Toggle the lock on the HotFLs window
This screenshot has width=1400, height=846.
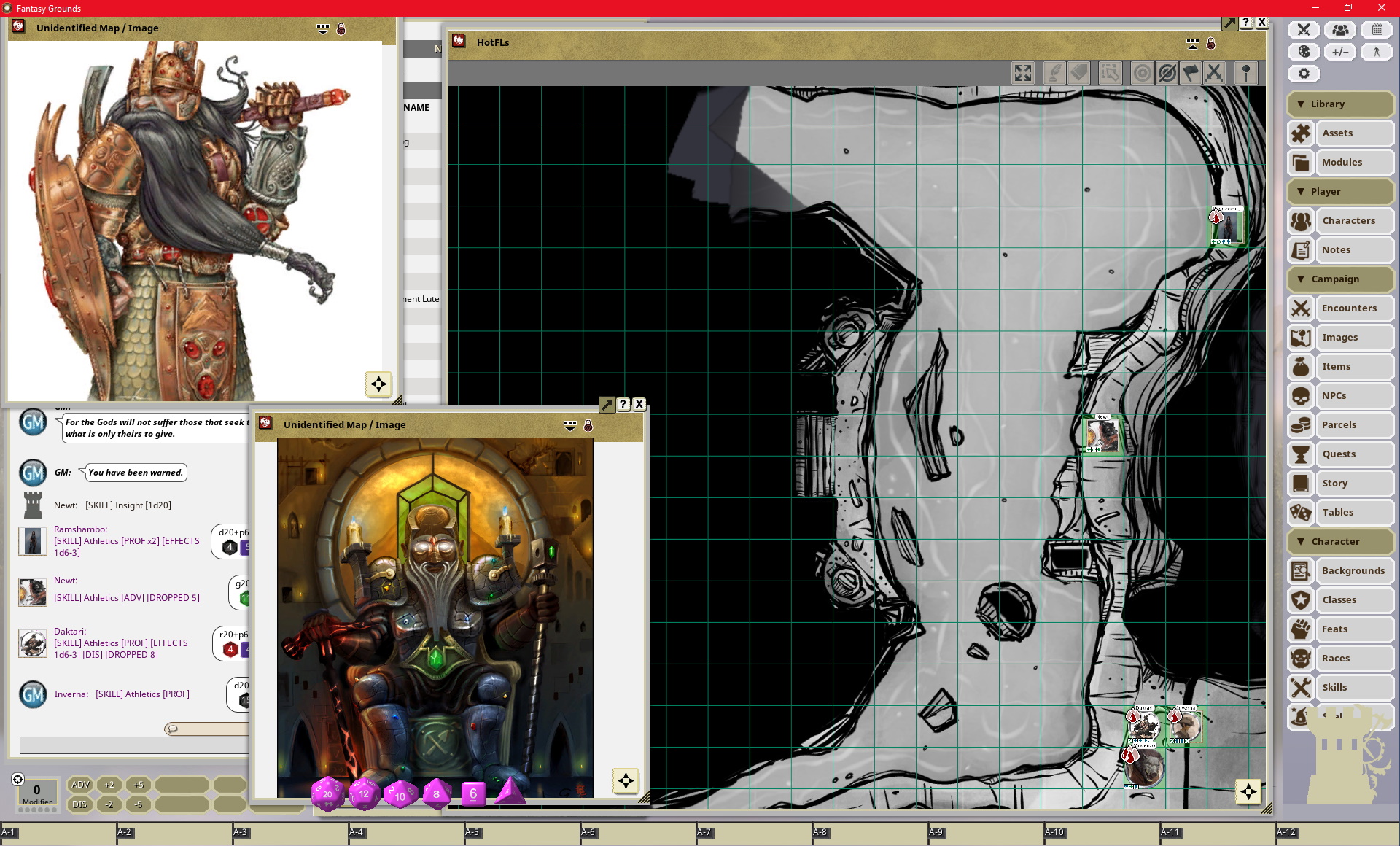coord(1211,44)
